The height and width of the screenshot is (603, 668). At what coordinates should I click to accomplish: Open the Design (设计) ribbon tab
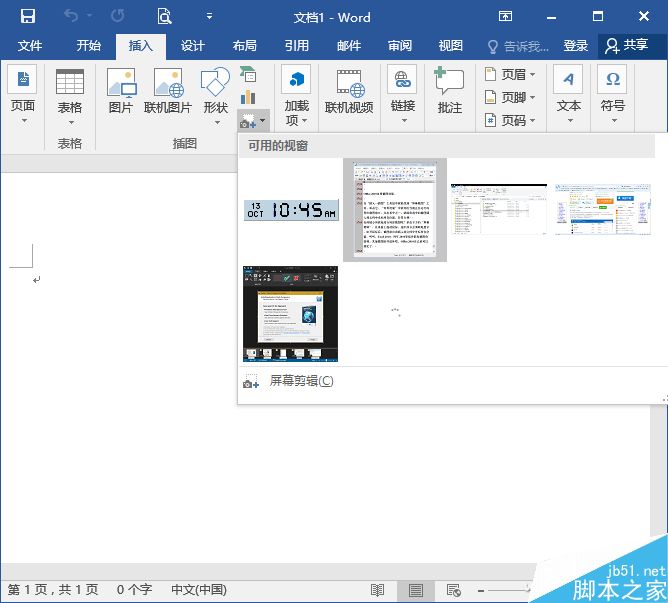(192, 46)
